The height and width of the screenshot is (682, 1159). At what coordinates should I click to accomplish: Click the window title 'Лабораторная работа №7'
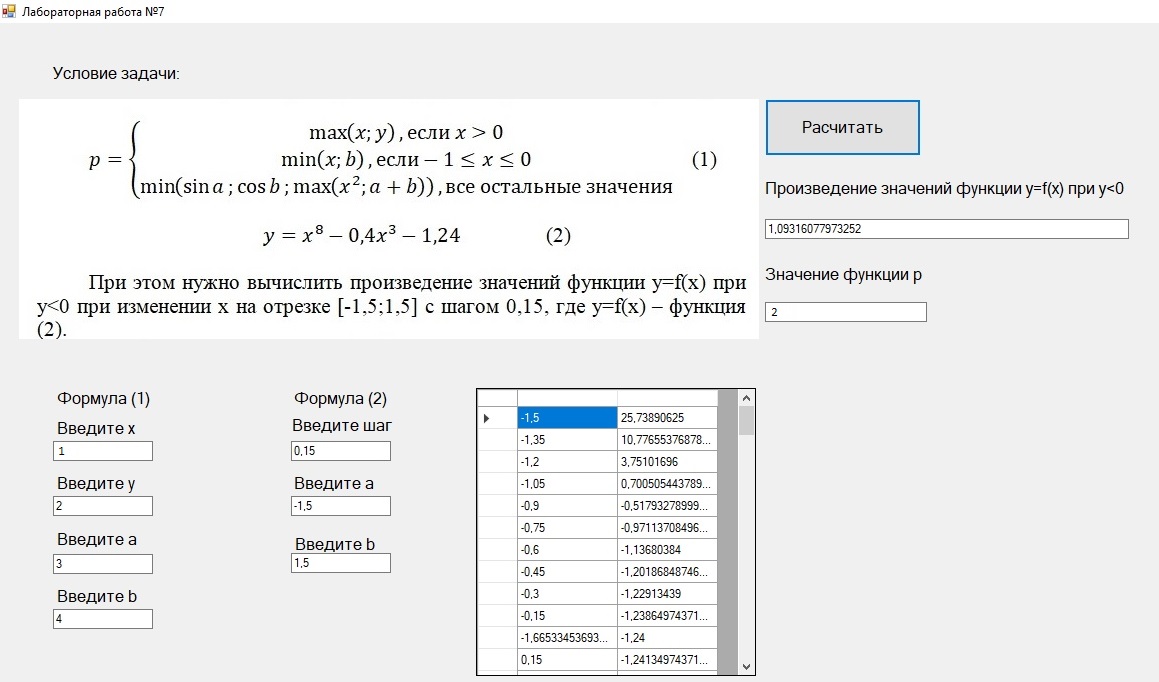[93, 12]
